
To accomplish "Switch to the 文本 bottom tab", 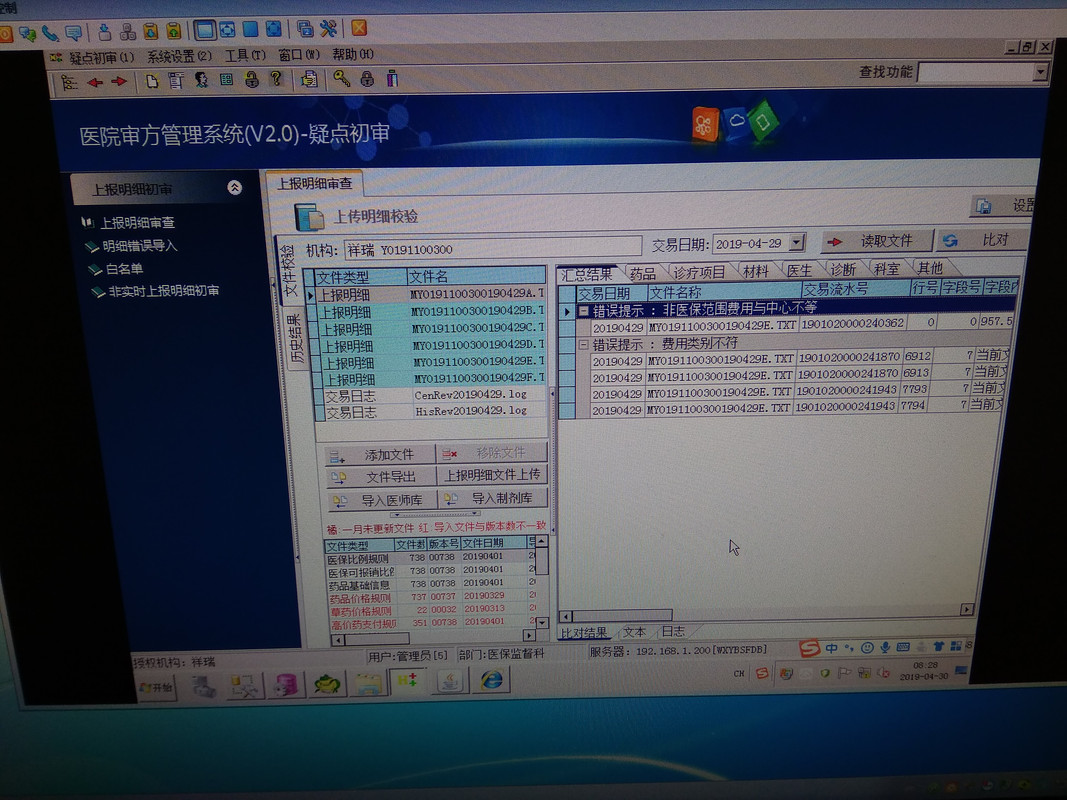I will 634,631.
